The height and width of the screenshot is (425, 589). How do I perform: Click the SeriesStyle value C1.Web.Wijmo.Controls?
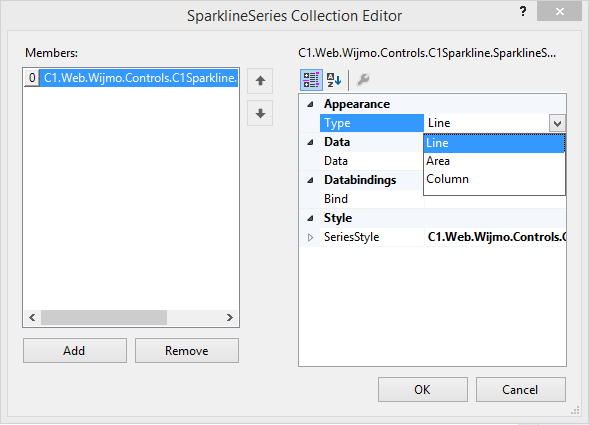[495, 237]
